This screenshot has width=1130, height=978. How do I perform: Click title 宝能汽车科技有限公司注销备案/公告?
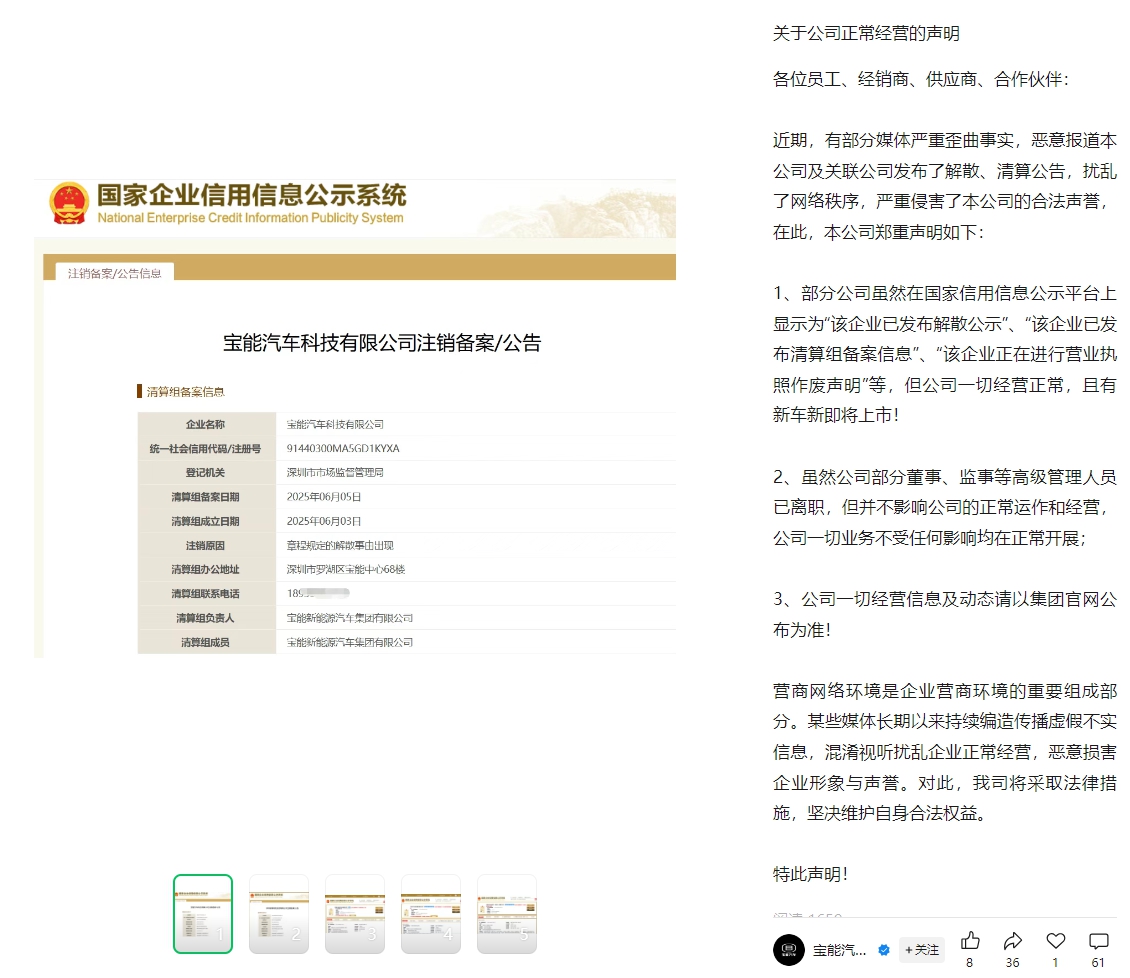click(x=382, y=343)
